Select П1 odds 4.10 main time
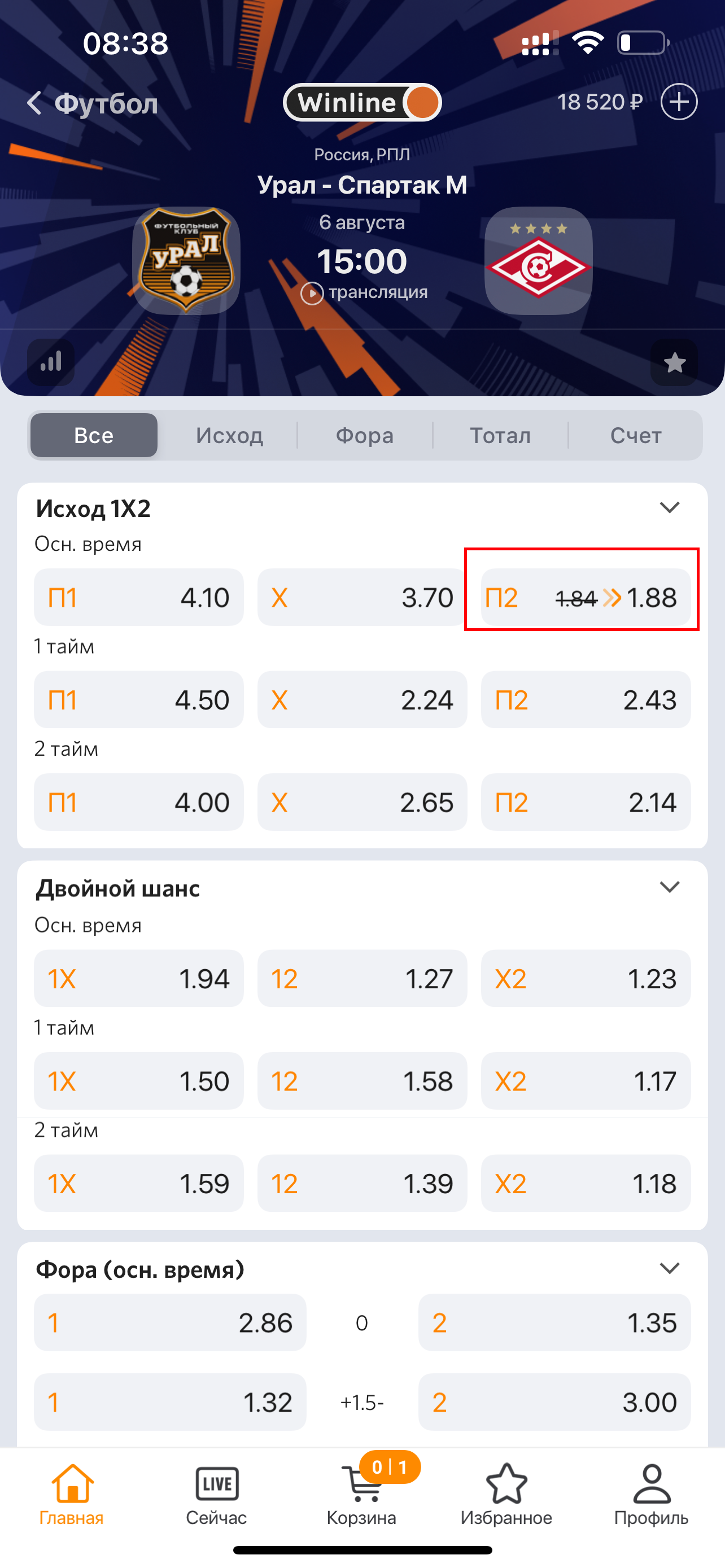This screenshot has width=725, height=1568. (139, 597)
